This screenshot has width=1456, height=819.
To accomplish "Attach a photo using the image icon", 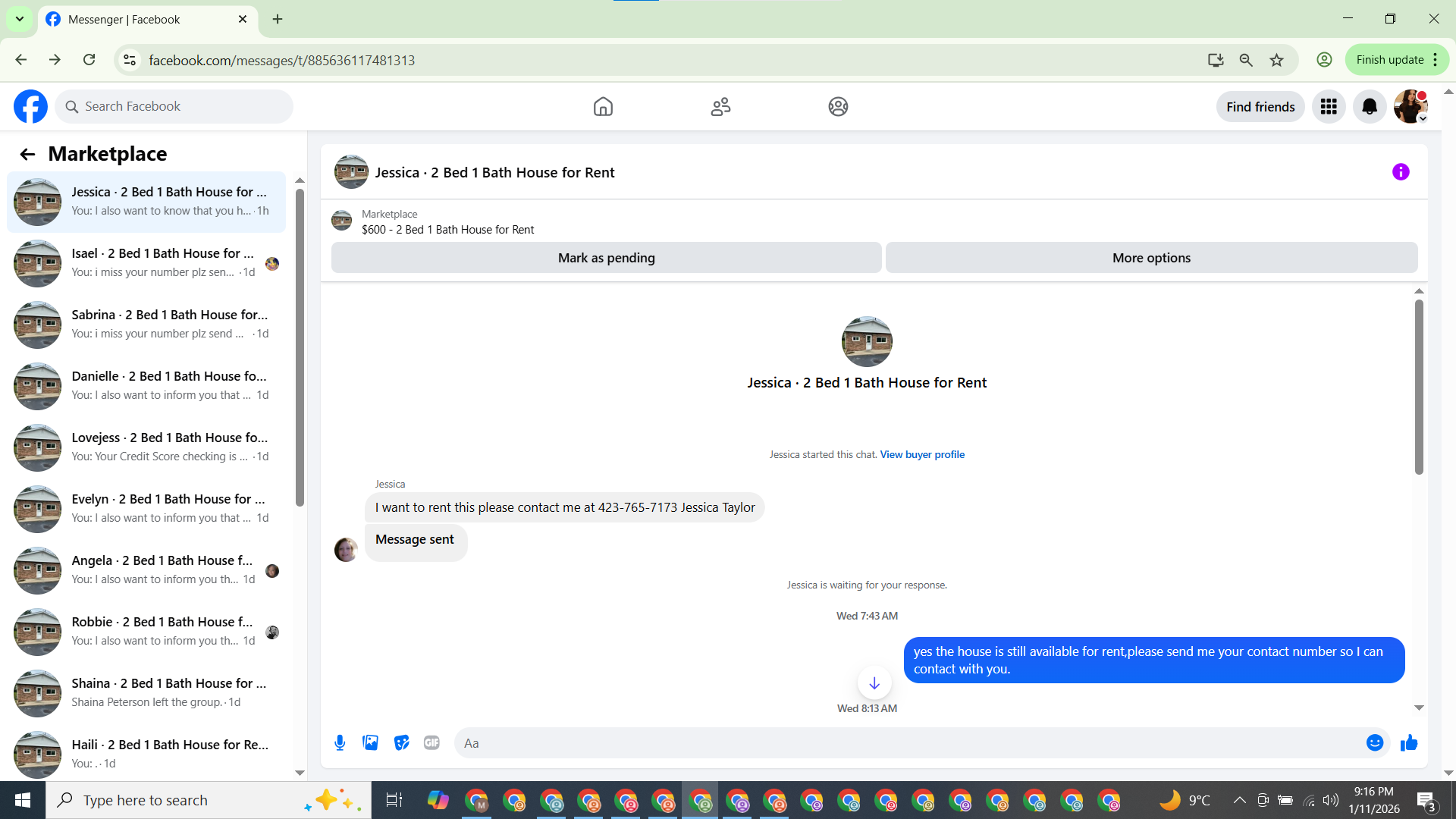I will 371,743.
